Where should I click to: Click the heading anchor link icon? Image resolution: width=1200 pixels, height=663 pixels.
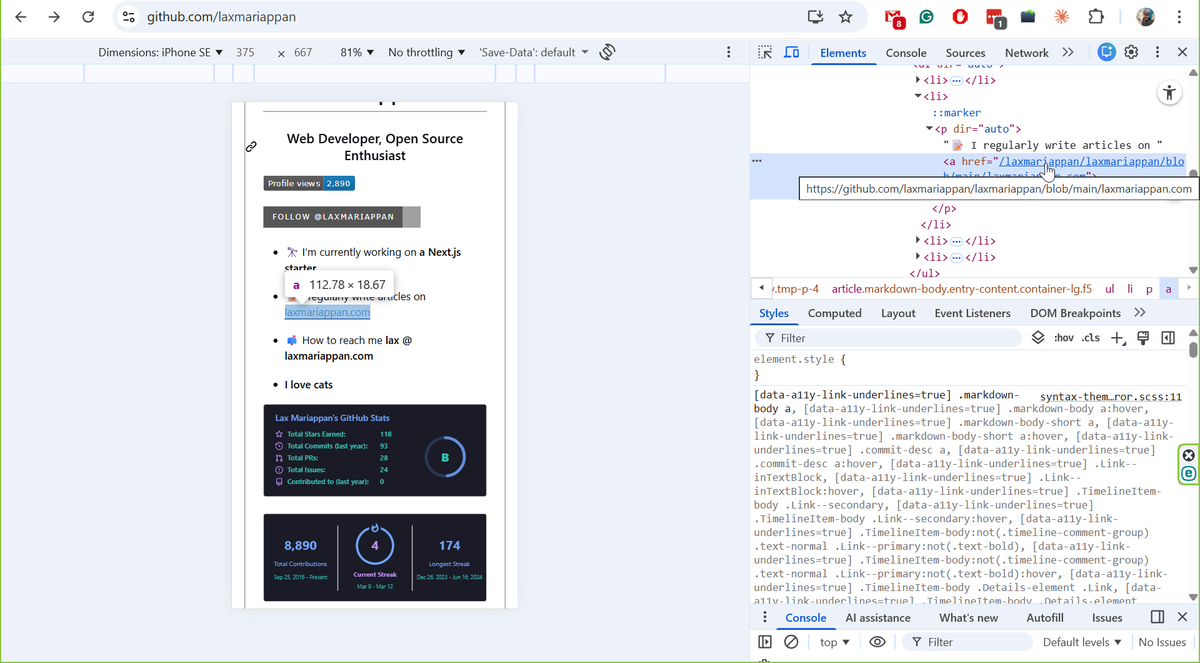pyautogui.click(x=251, y=147)
